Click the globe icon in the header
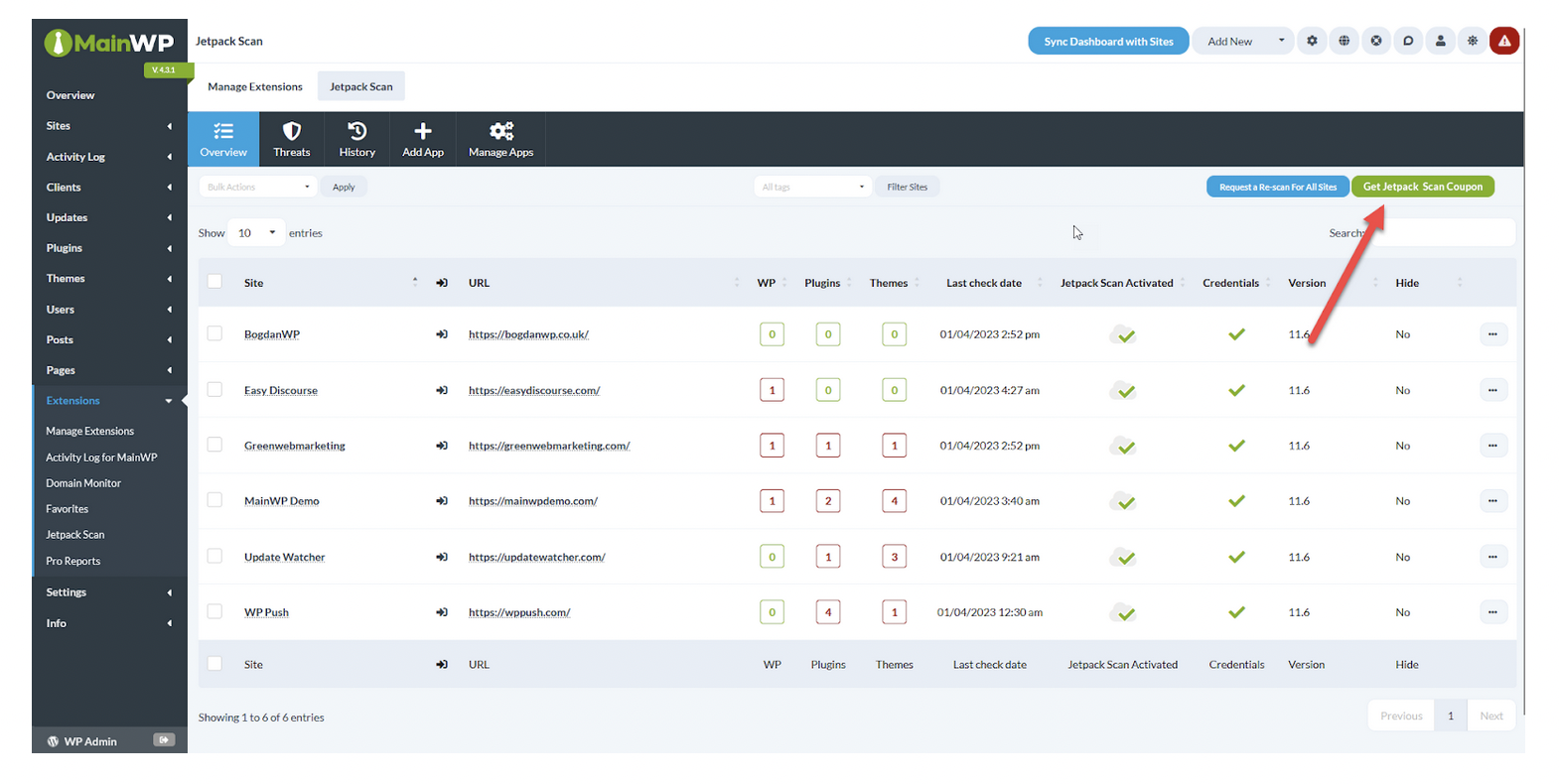 click(1344, 41)
